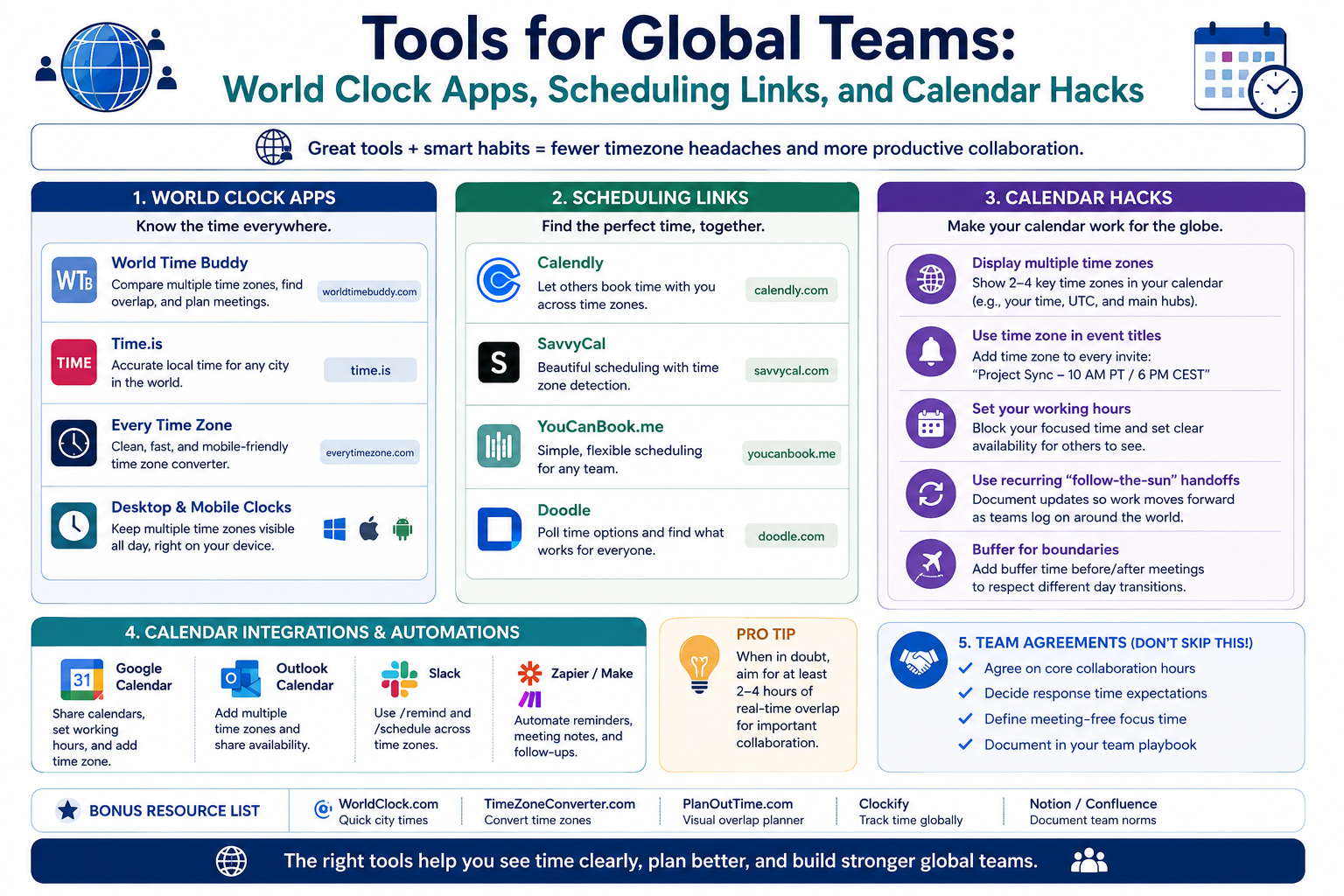
Task: Click the Android robot icon
Action: [x=402, y=528]
